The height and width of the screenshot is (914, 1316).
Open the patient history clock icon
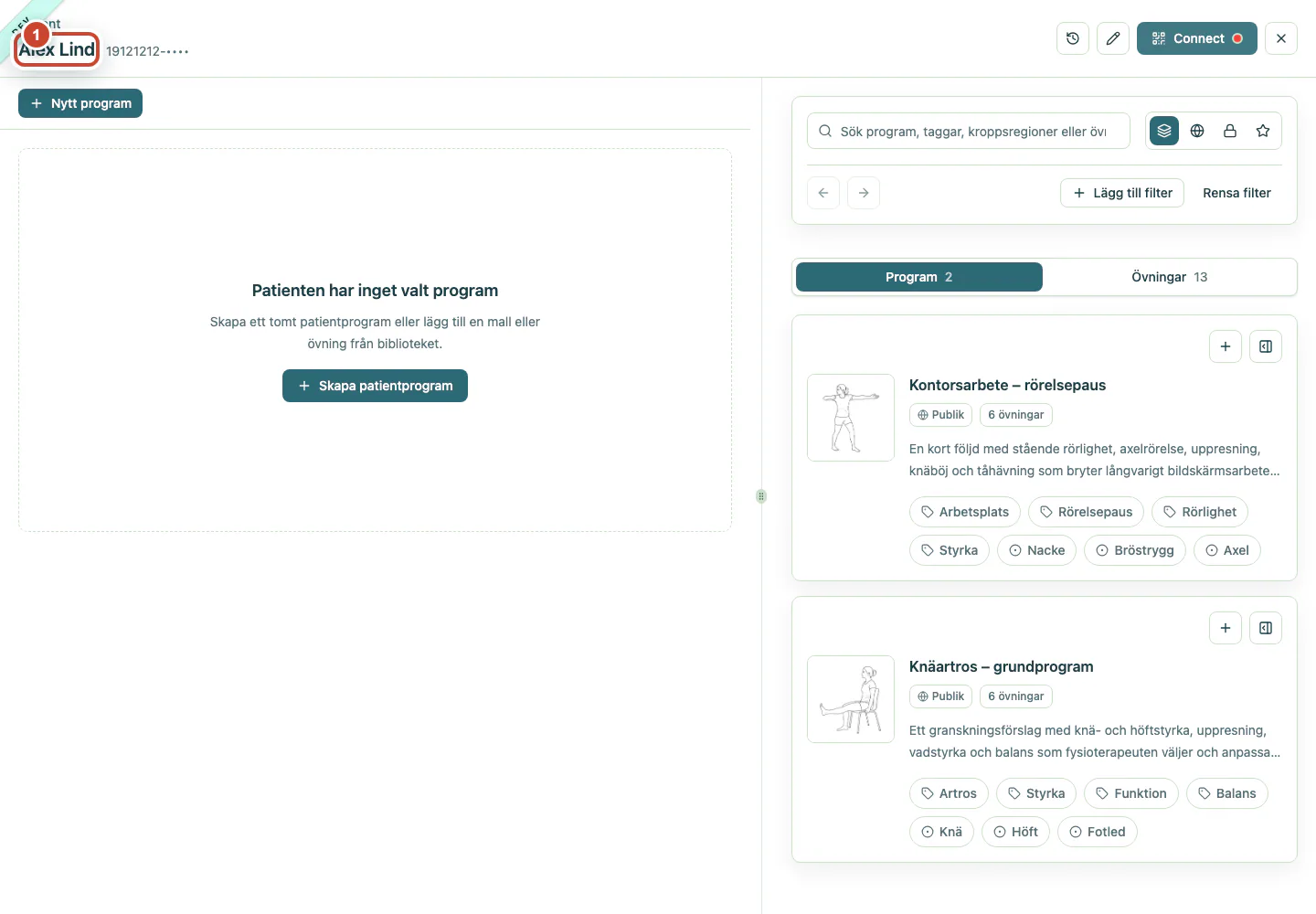1073,38
